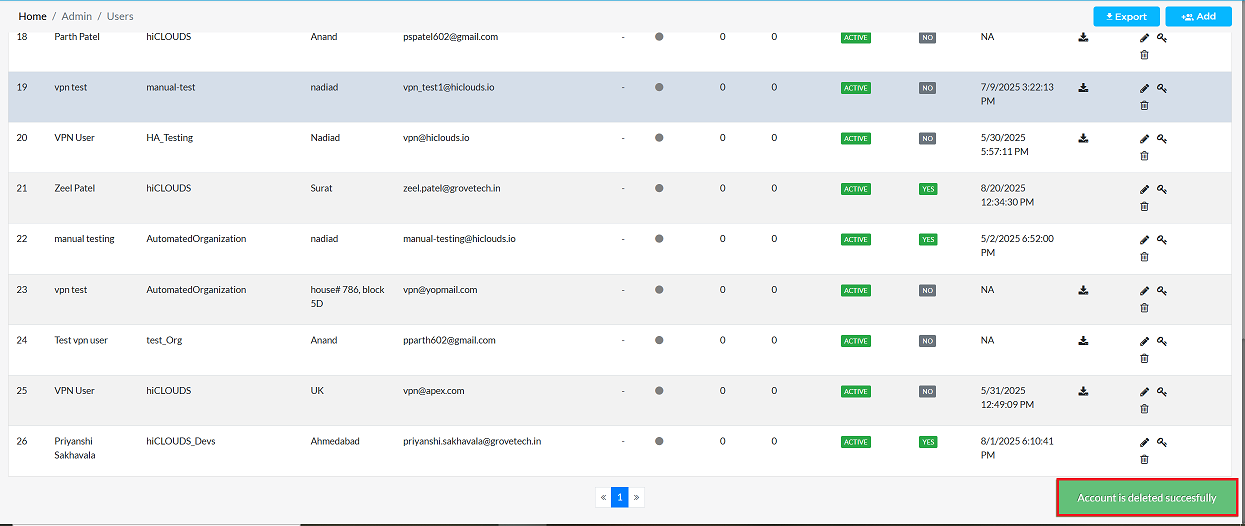Click the Export button
Screen dimensions: 1245x526
click(1126, 17)
